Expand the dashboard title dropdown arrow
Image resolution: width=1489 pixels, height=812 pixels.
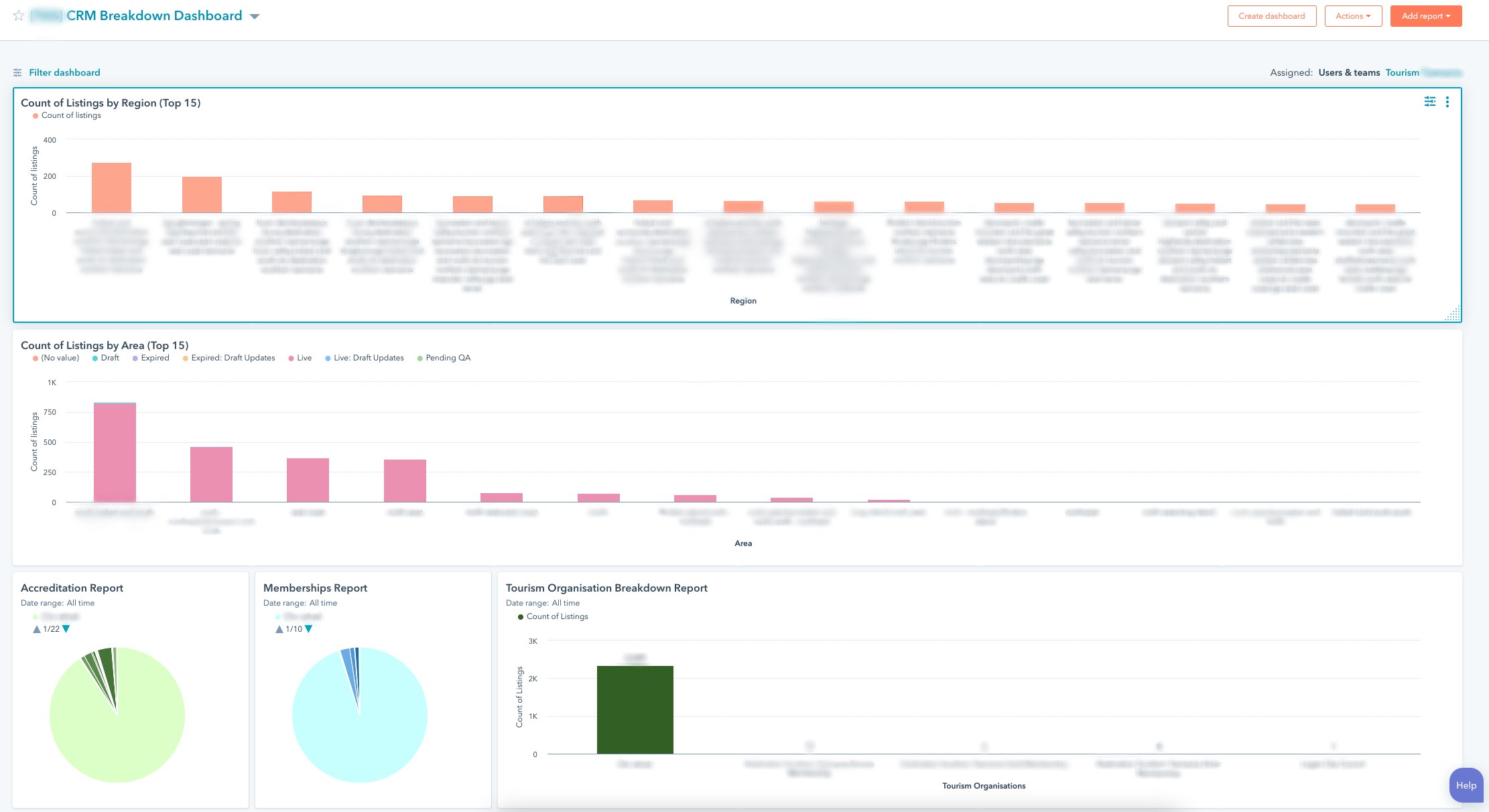coord(255,17)
